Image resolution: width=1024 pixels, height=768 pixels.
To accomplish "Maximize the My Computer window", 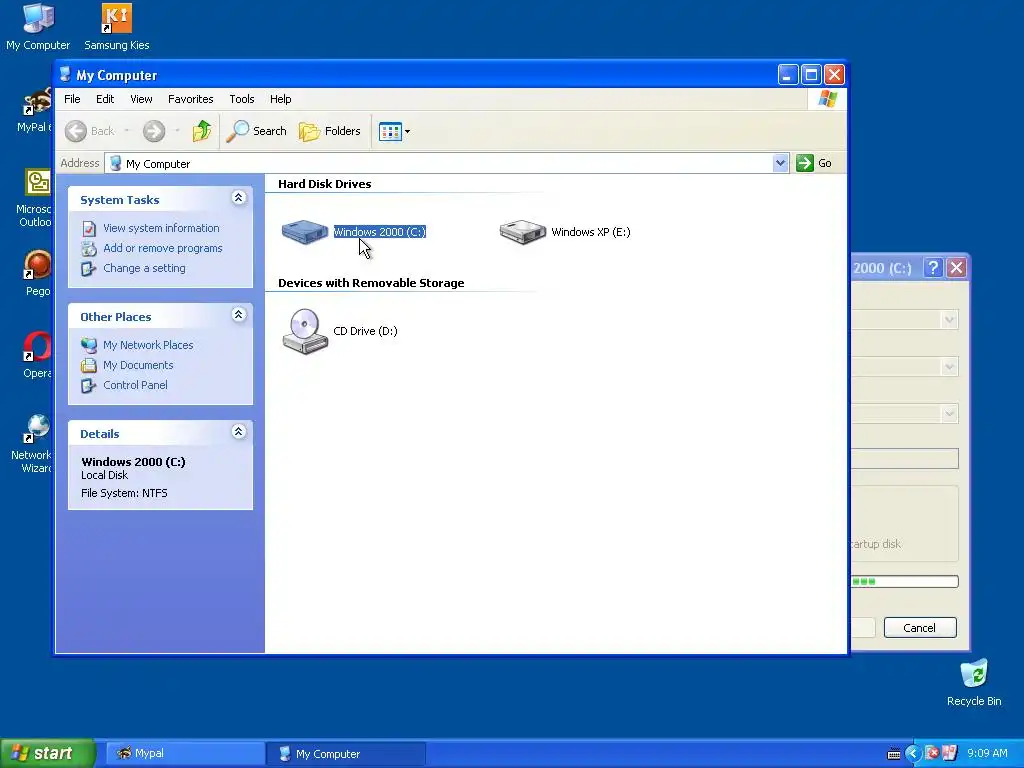I will [811, 75].
